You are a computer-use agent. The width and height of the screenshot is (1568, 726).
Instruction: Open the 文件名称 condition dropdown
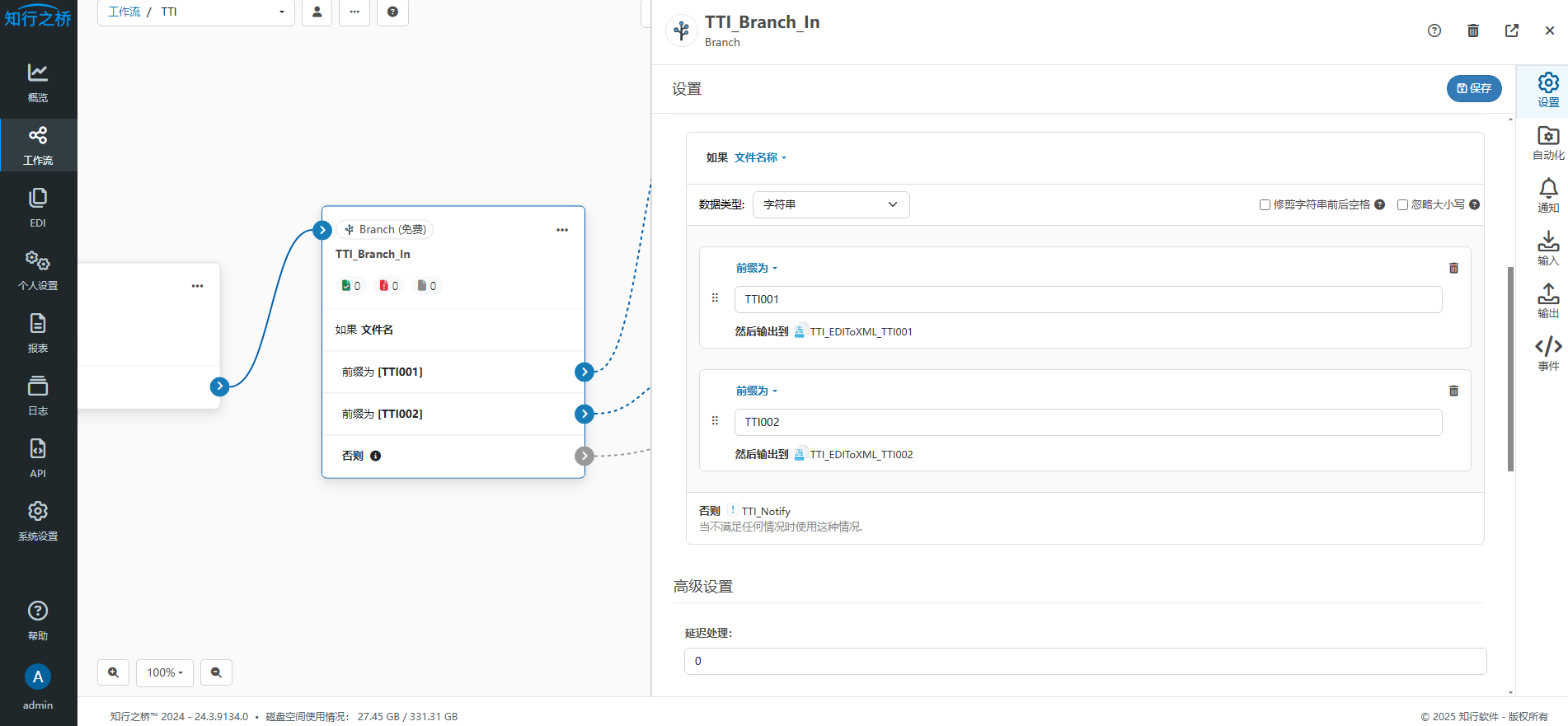click(760, 157)
